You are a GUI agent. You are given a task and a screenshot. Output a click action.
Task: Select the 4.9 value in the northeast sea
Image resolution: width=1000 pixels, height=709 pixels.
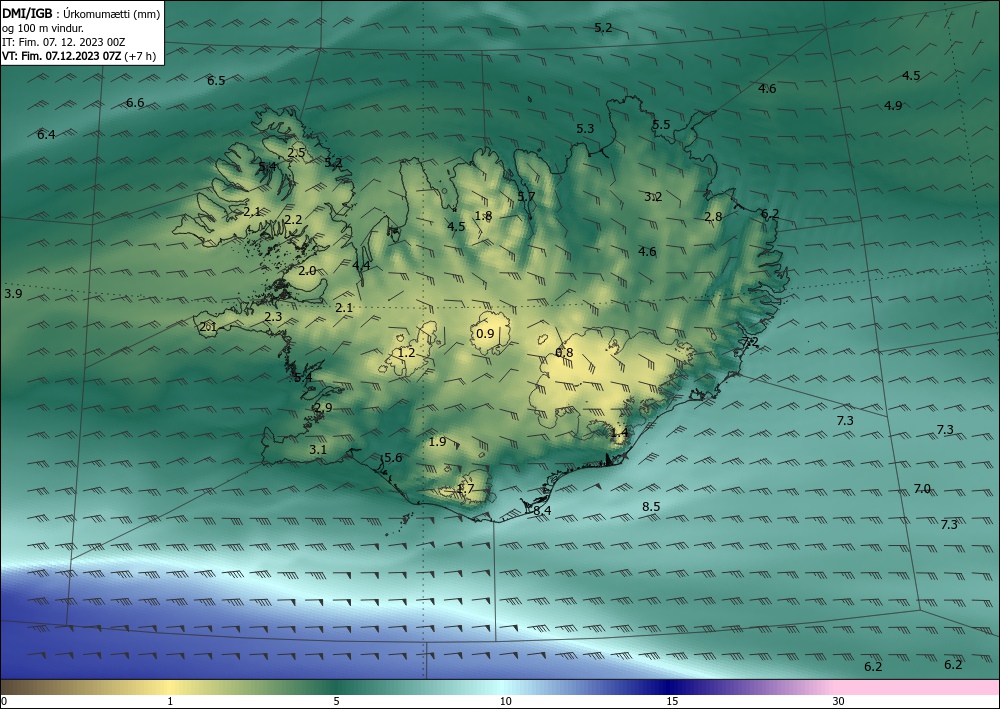(893, 106)
